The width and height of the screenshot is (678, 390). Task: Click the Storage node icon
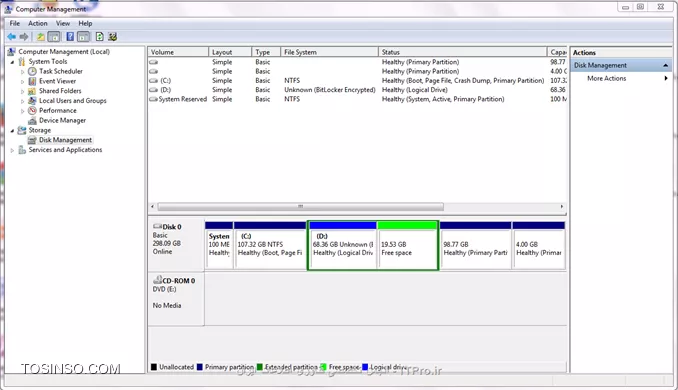22,130
